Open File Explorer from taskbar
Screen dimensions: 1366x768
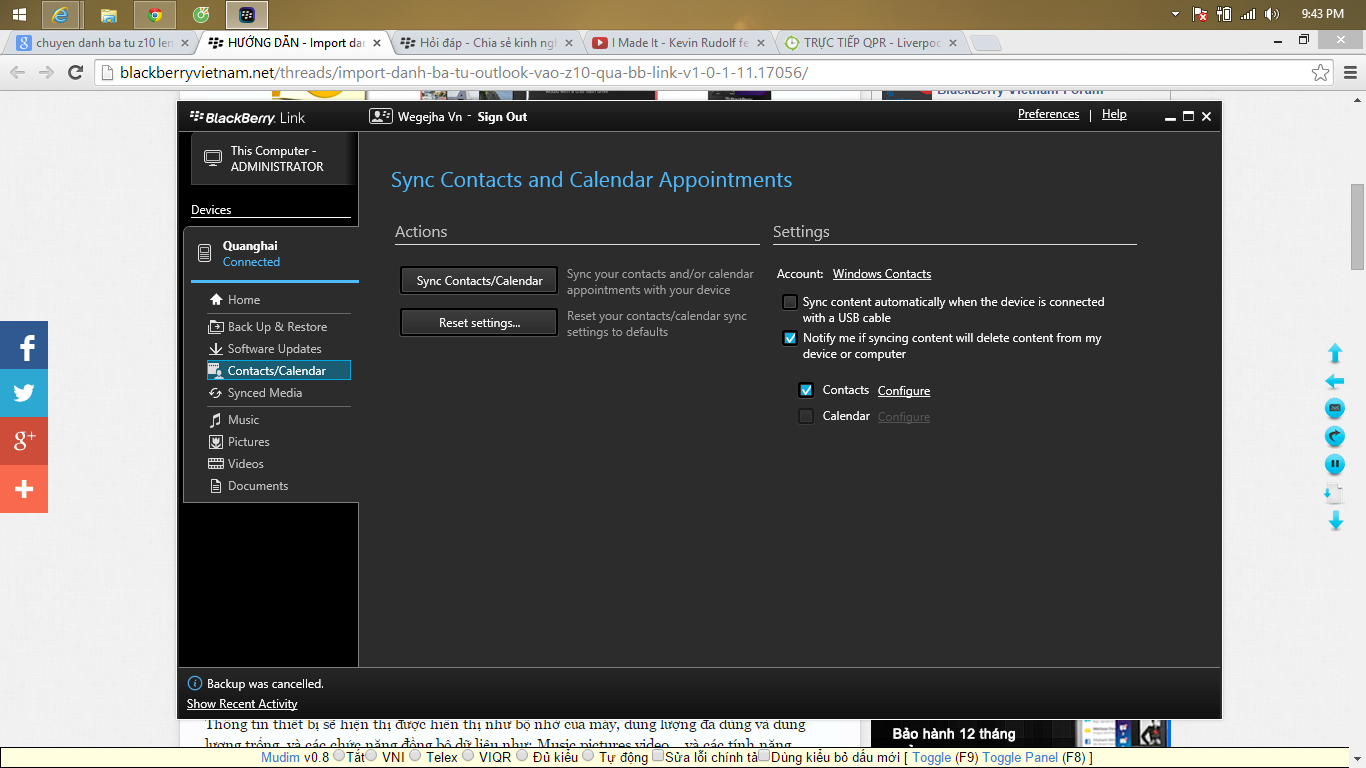[109, 14]
